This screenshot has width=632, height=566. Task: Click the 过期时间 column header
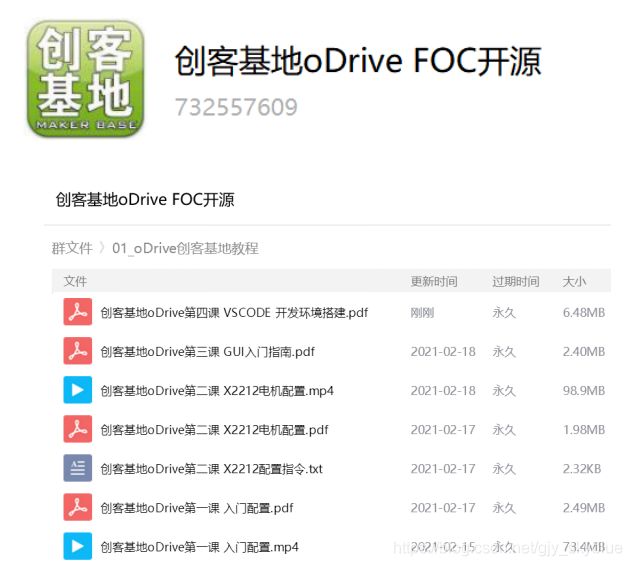tap(516, 281)
